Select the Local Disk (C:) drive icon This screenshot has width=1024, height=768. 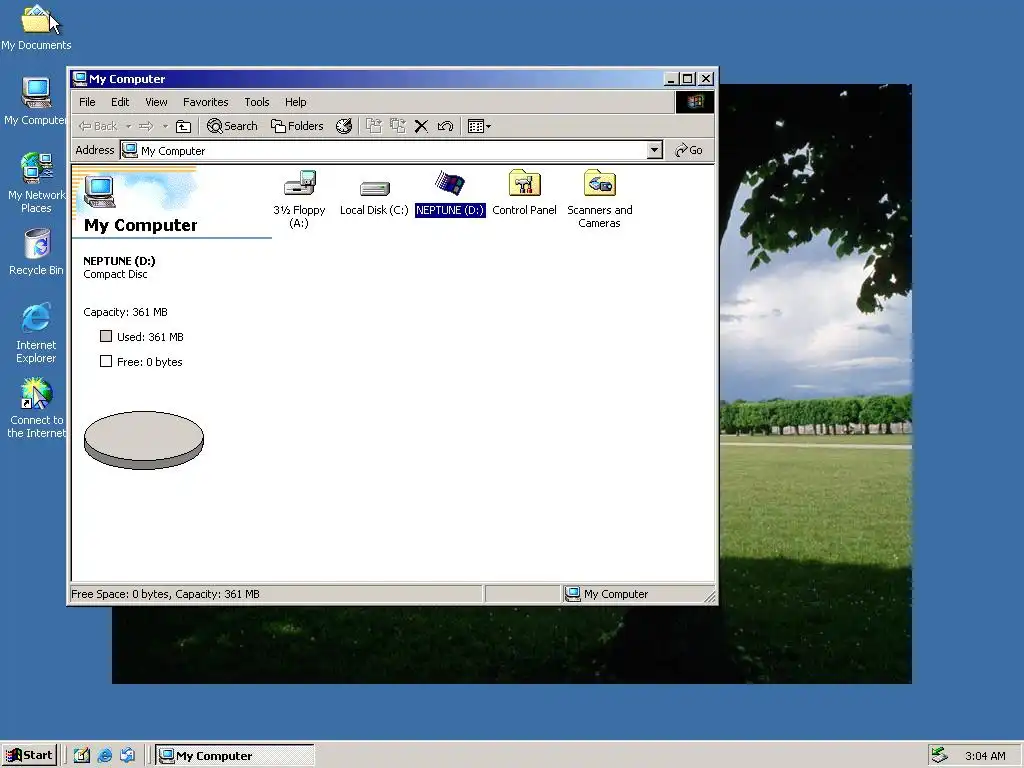click(x=374, y=188)
